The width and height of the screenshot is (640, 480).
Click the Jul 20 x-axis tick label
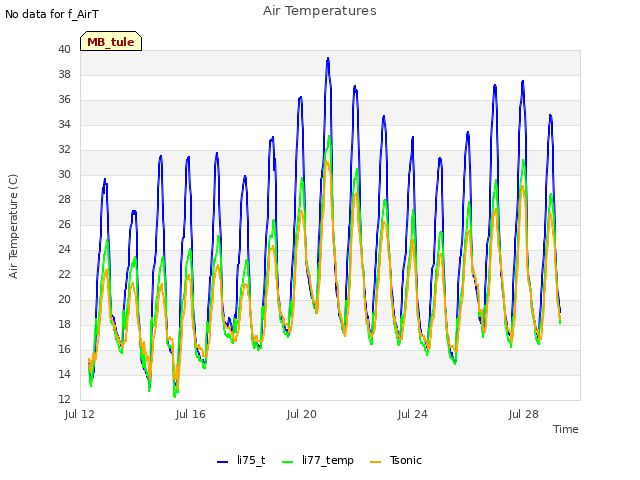click(x=302, y=414)
